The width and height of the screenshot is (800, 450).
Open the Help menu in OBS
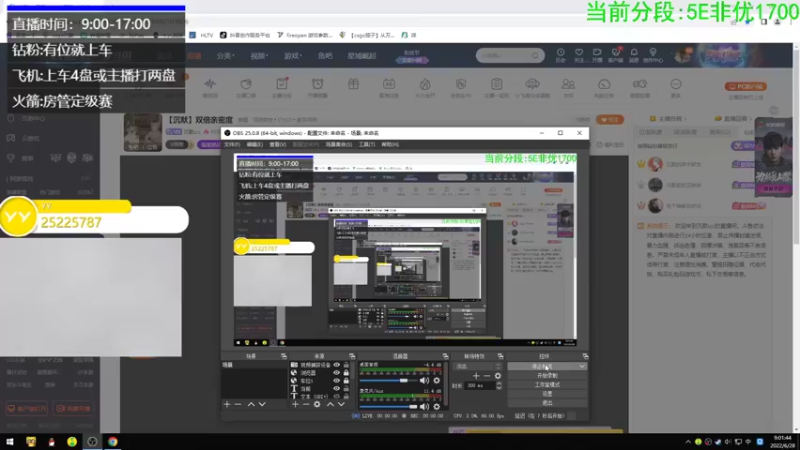click(390, 144)
